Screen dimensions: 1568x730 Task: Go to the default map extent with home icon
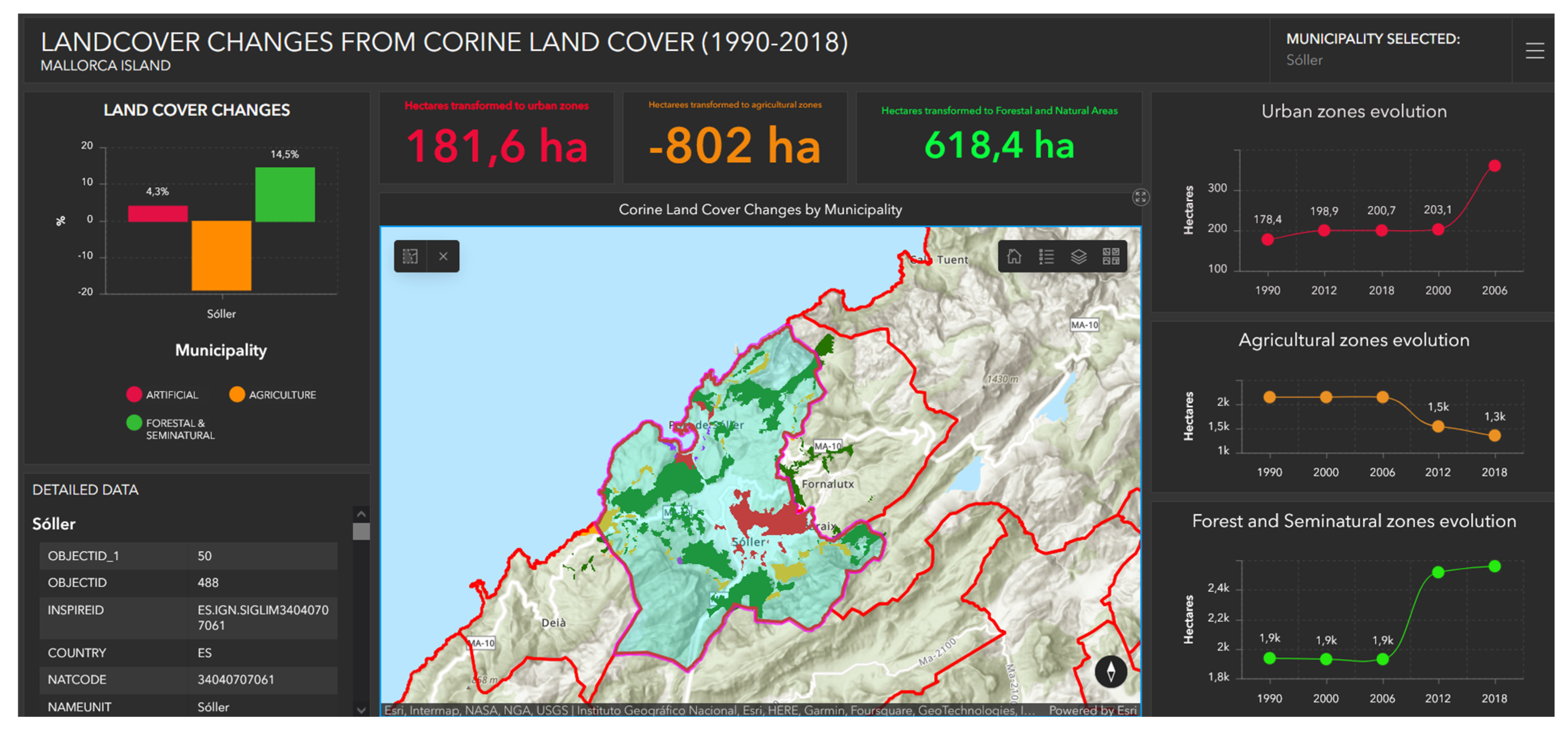1014,256
